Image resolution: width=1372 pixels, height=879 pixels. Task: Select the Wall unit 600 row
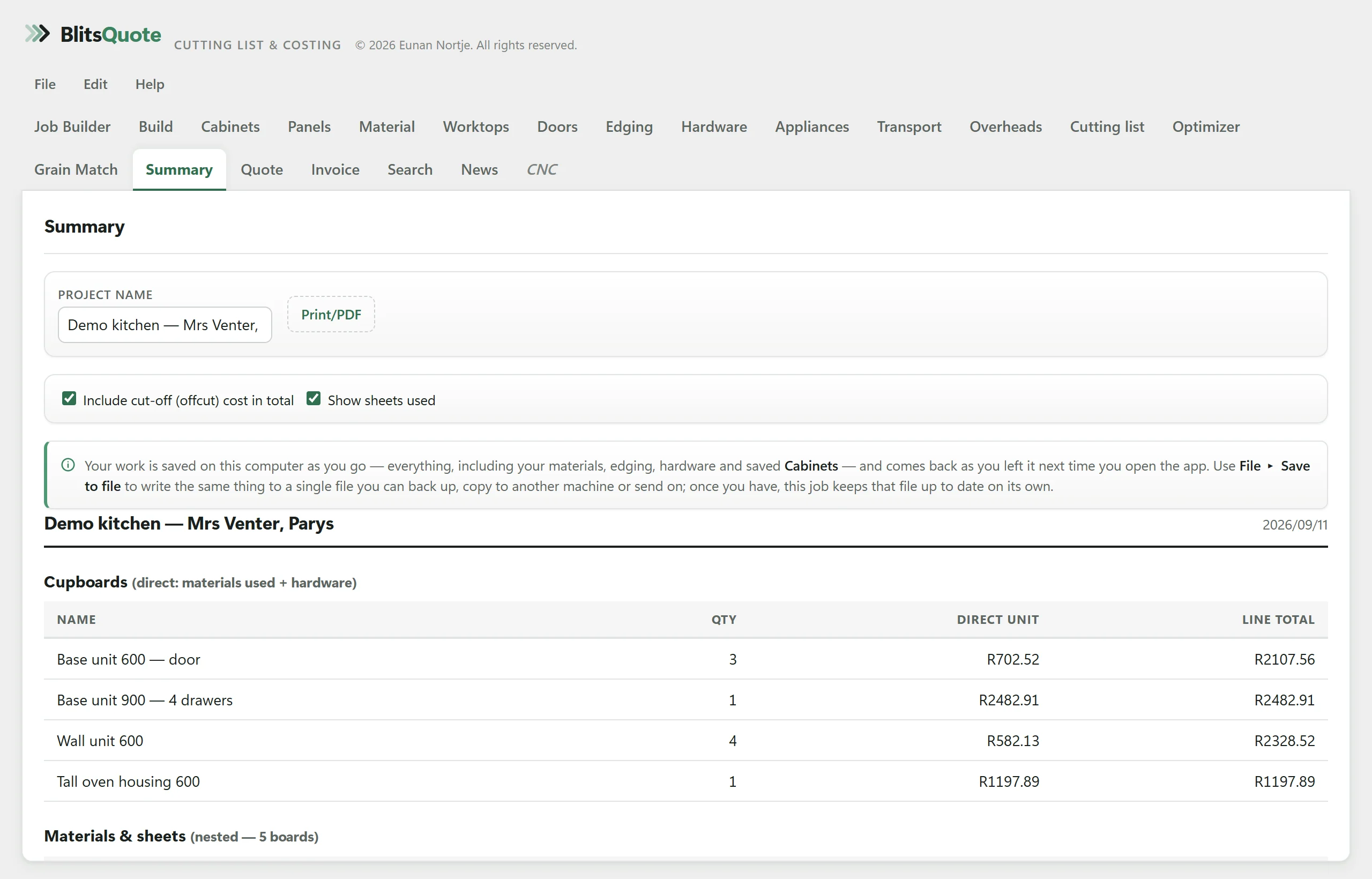point(686,740)
